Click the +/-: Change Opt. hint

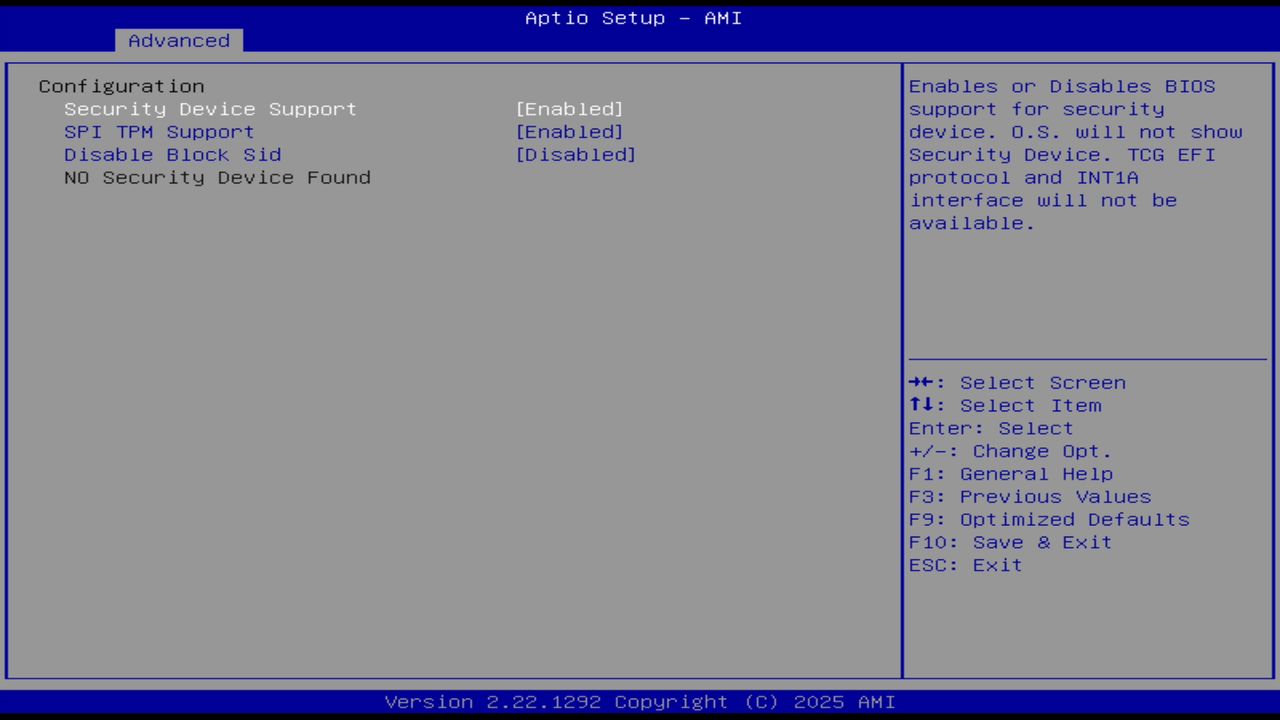click(x=1010, y=452)
